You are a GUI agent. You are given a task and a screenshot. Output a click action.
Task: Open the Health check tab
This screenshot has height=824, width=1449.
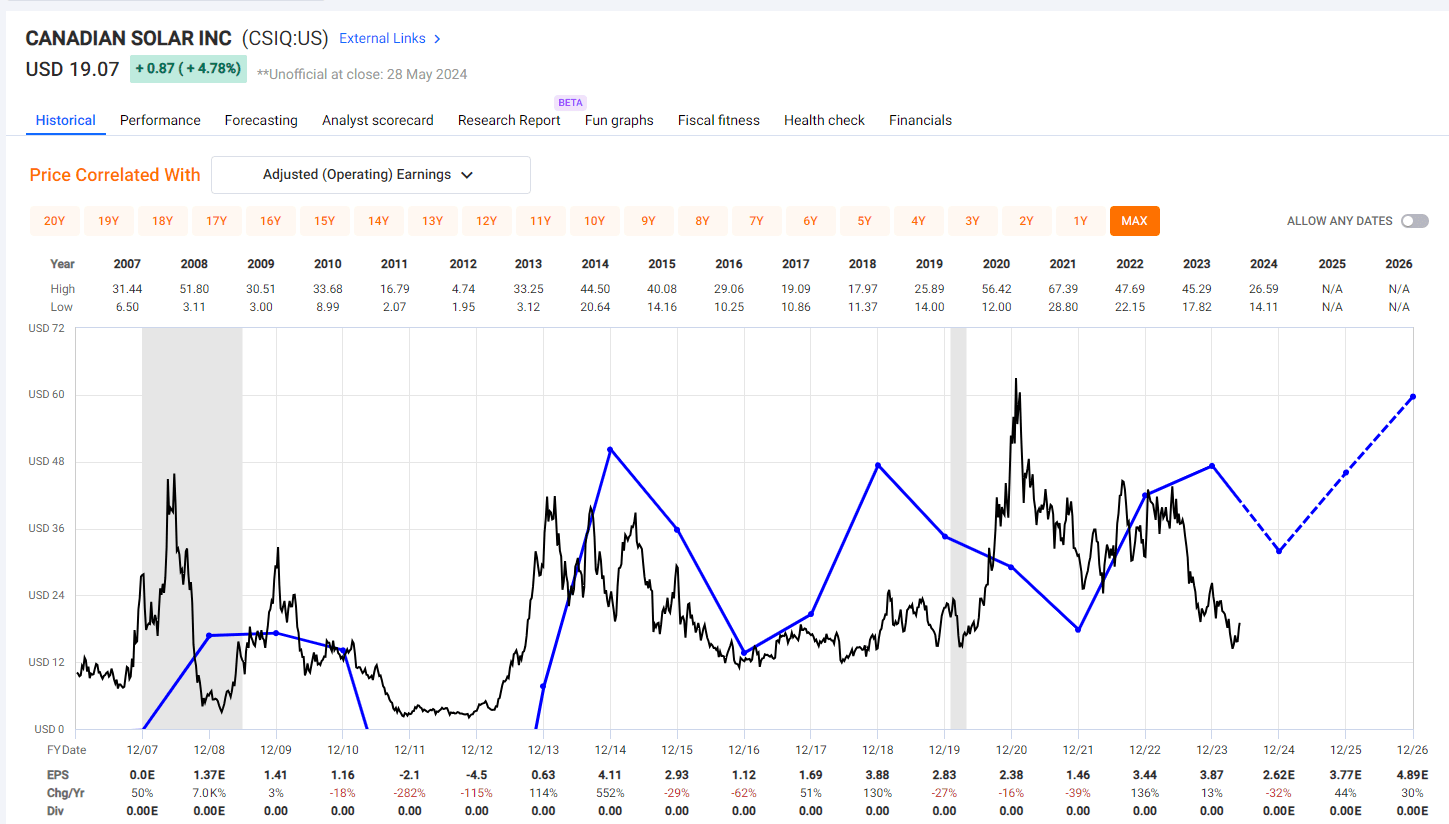point(824,120)
